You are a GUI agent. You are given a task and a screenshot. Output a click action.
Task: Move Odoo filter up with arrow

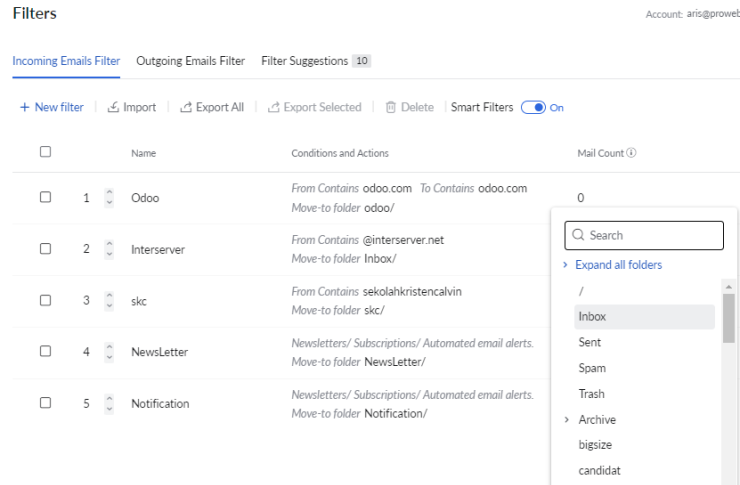(x=109, y=192)
